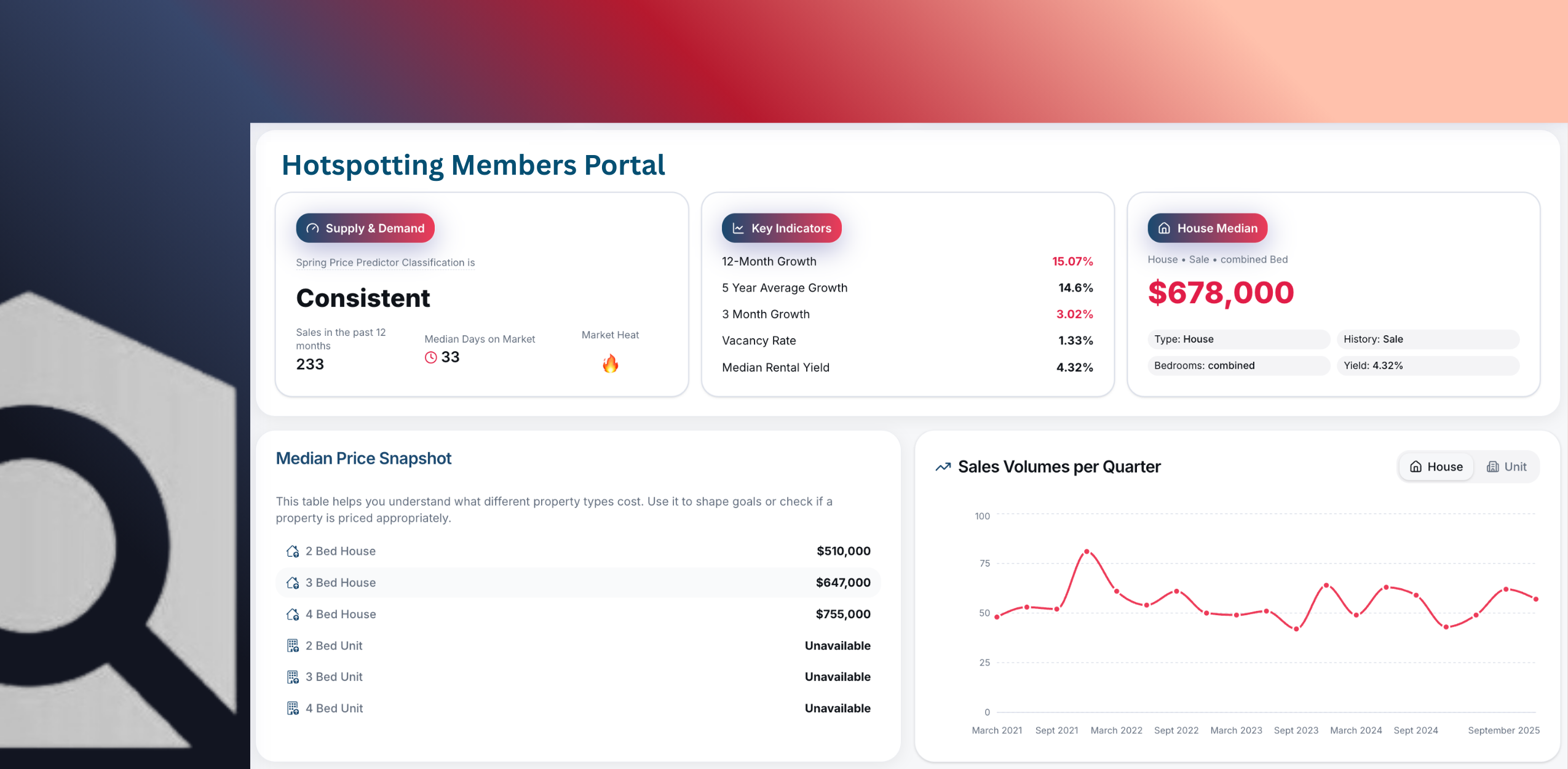The image size is (1568, 769).
Task: Click Spring Price Predictor Classification underlined text
Action: [385, 263]
